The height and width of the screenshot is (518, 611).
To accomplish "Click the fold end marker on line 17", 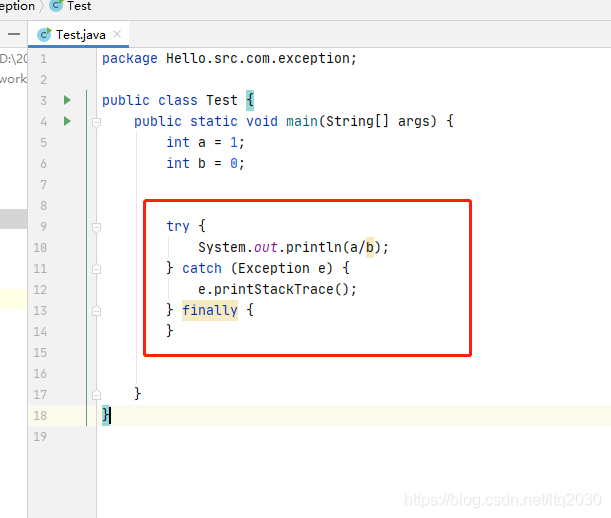I will (96, 395).
